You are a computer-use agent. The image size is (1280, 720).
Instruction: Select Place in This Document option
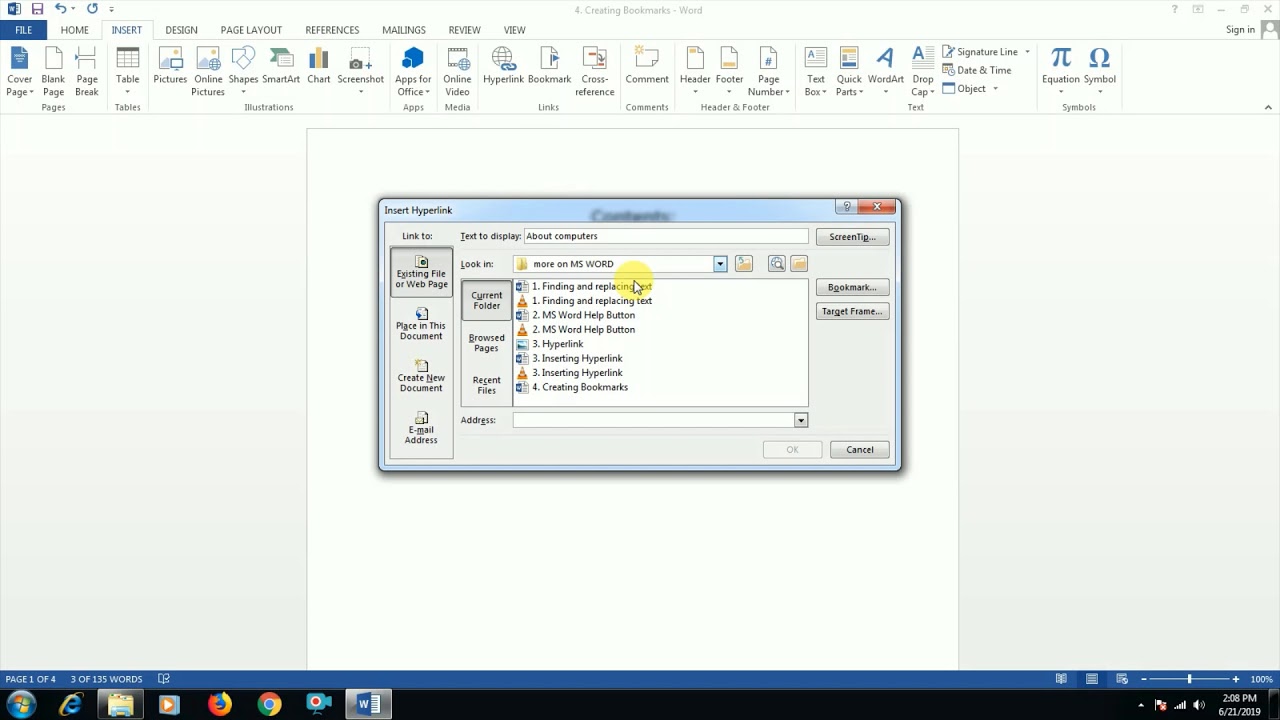[421, 325]
